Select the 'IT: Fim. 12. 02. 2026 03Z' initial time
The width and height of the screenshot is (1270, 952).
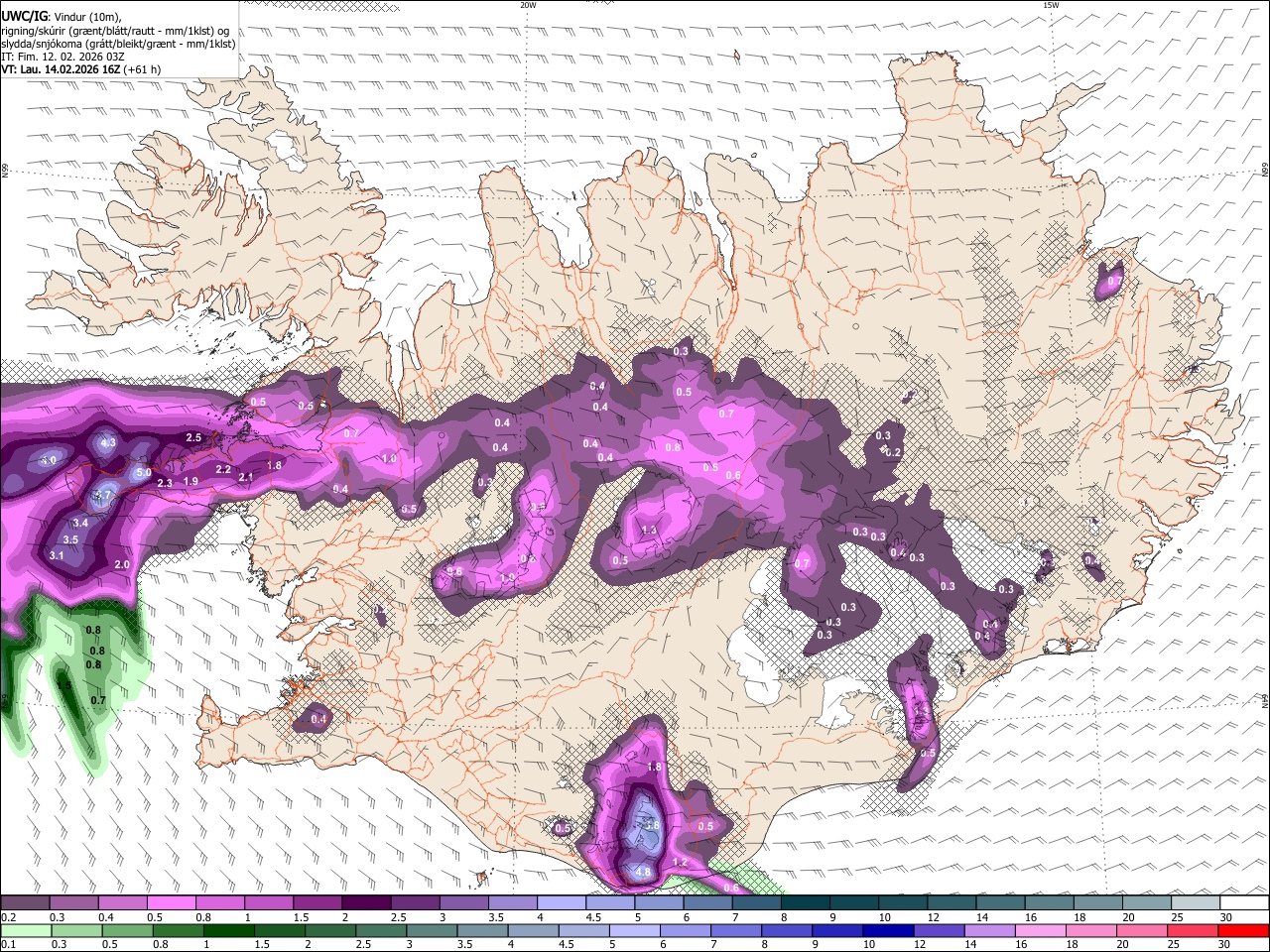click(x=63, y=57)
